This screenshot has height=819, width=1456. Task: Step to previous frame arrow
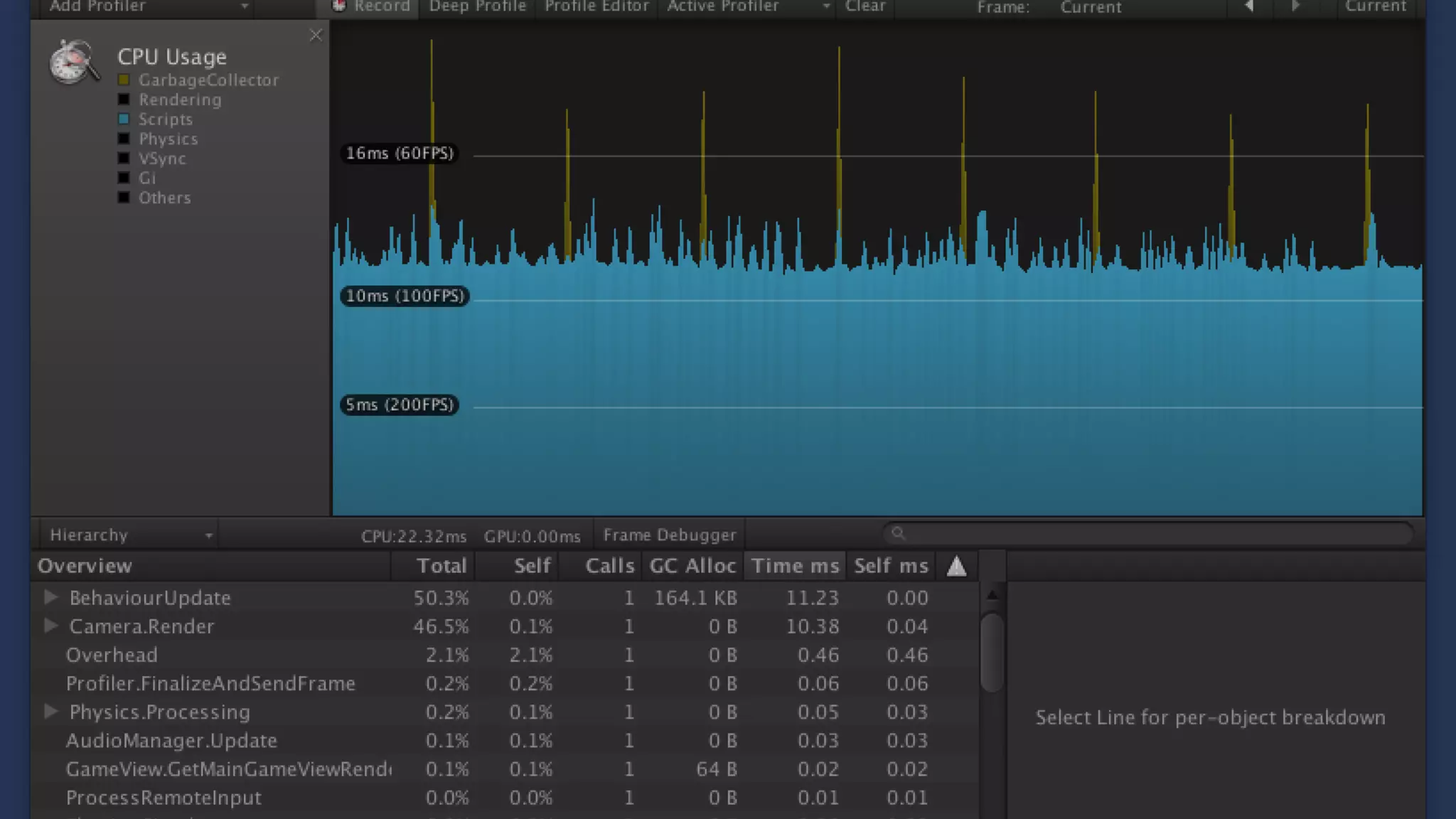(1249, 6)
